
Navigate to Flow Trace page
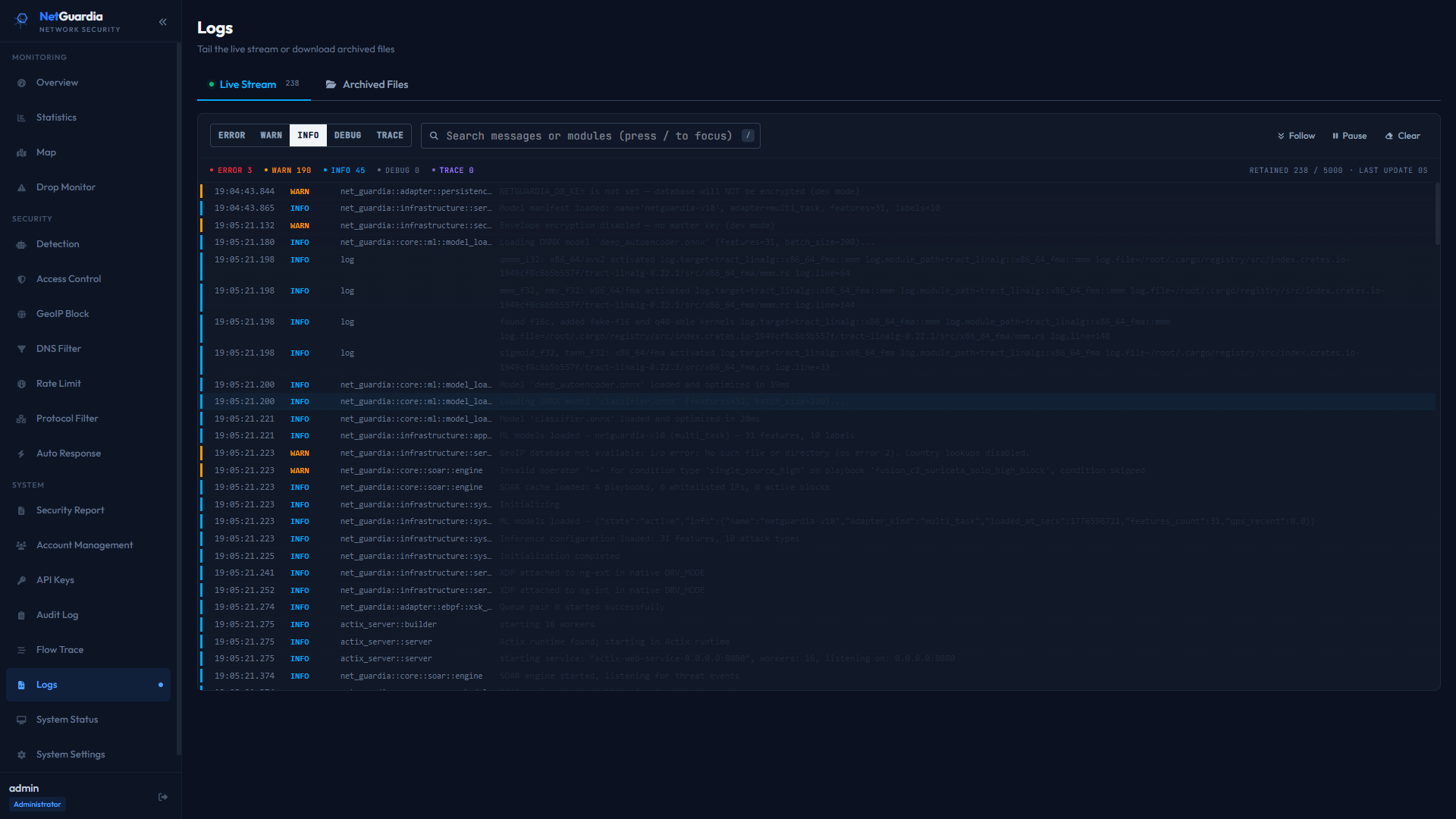pyautogui.click(x=88, y=650)
